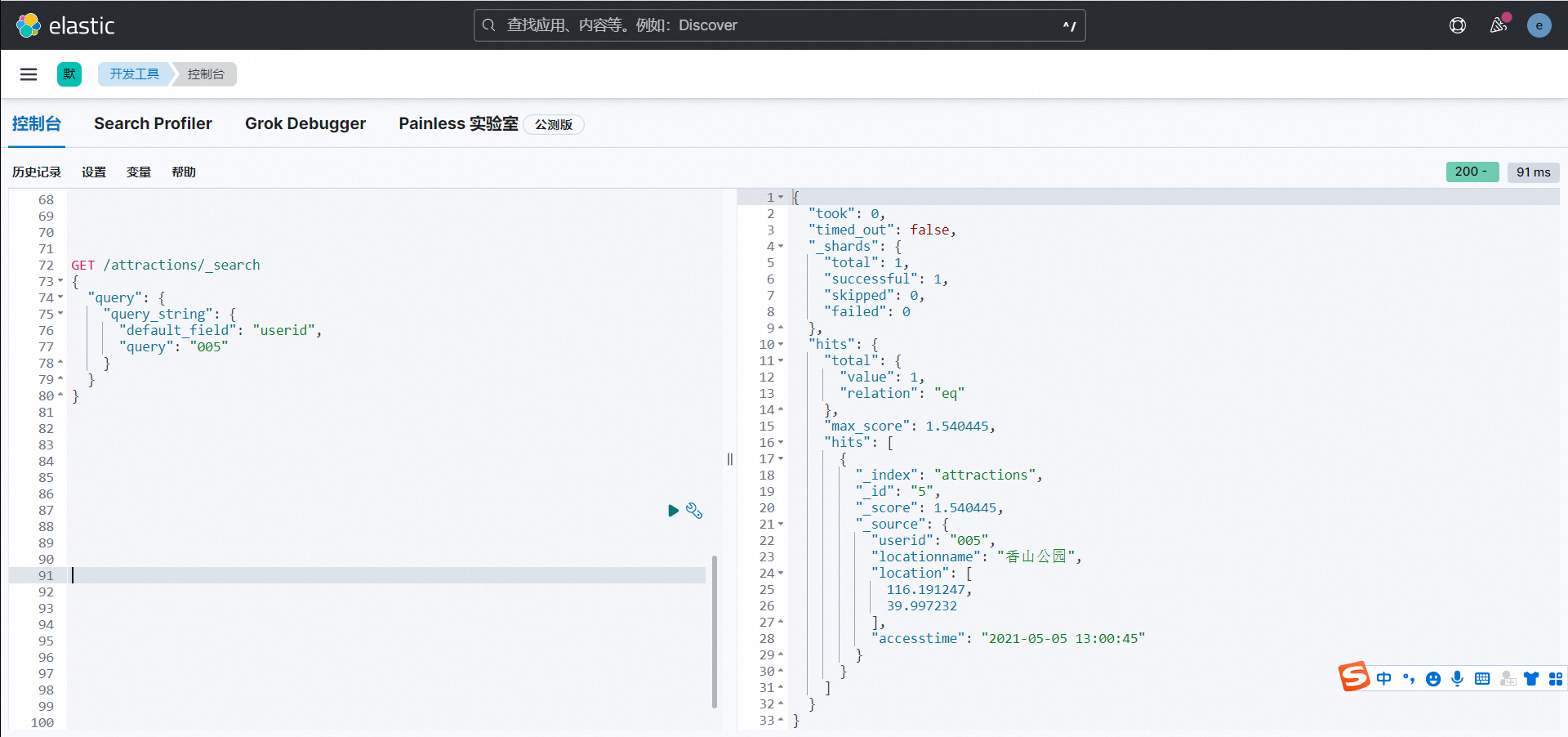Image resolution: width=1568 pixels, height=737 pixels.
Task: Click the "max_score" response line
Action: click(x=910, y=426)
